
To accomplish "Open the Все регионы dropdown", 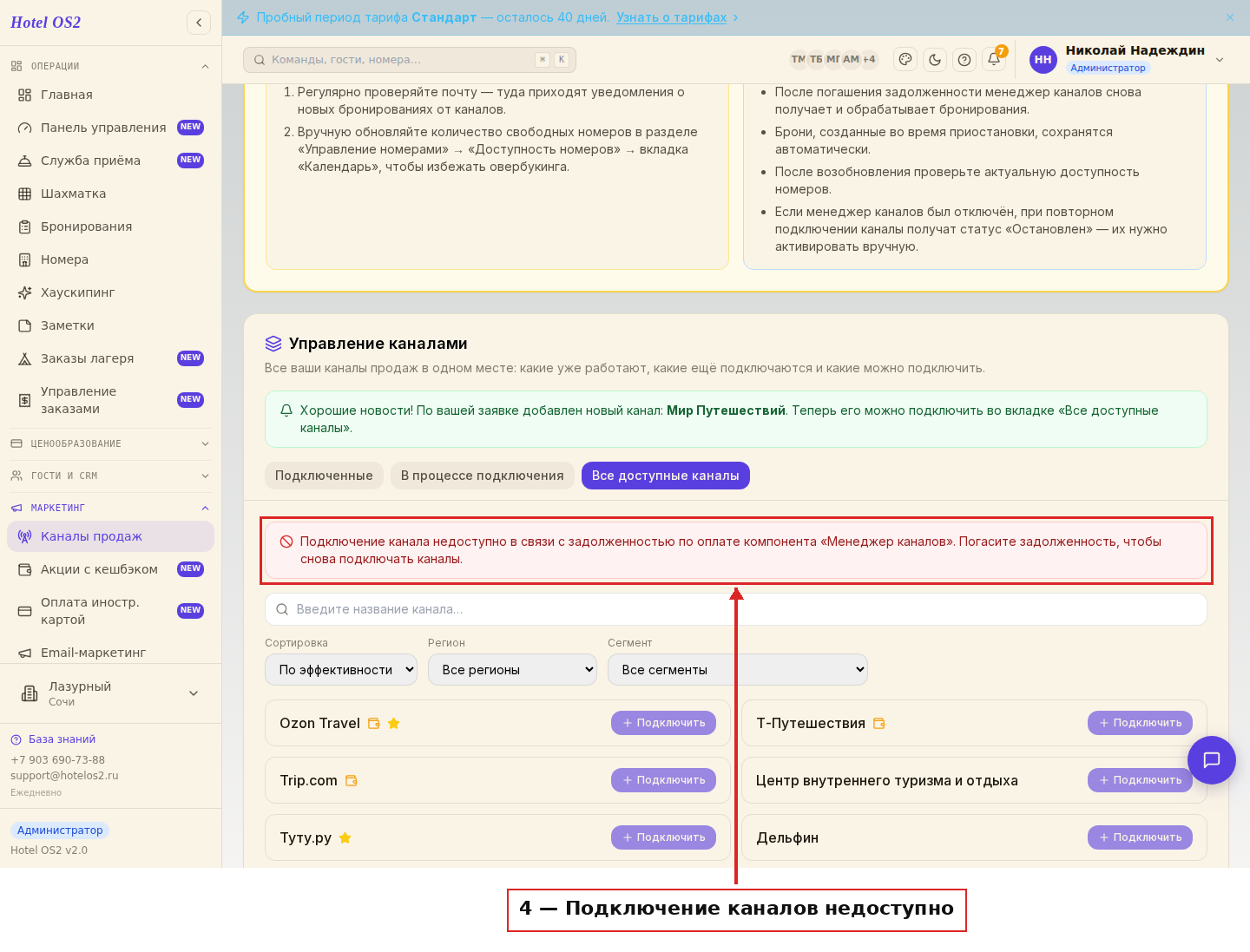I will pos(512,670).
